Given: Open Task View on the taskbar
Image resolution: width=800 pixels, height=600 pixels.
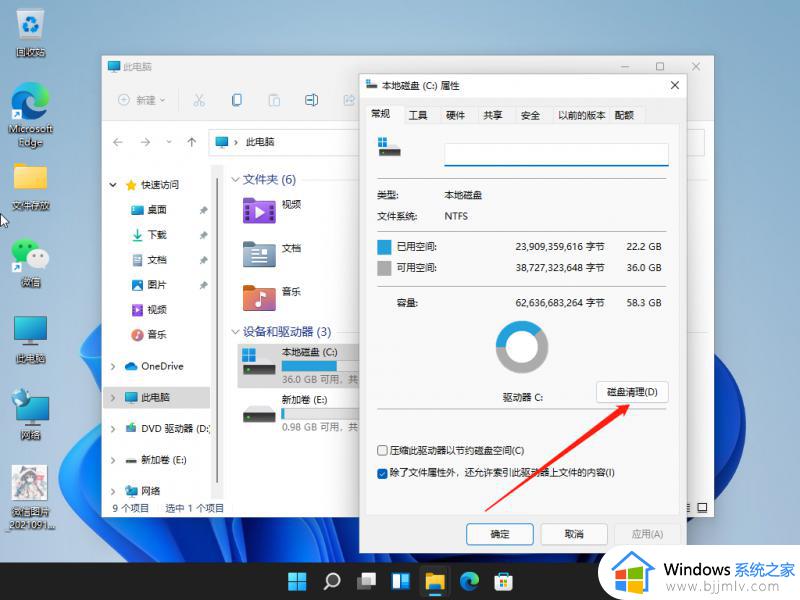Looking at the screenshot, I should tap(366, 581).
